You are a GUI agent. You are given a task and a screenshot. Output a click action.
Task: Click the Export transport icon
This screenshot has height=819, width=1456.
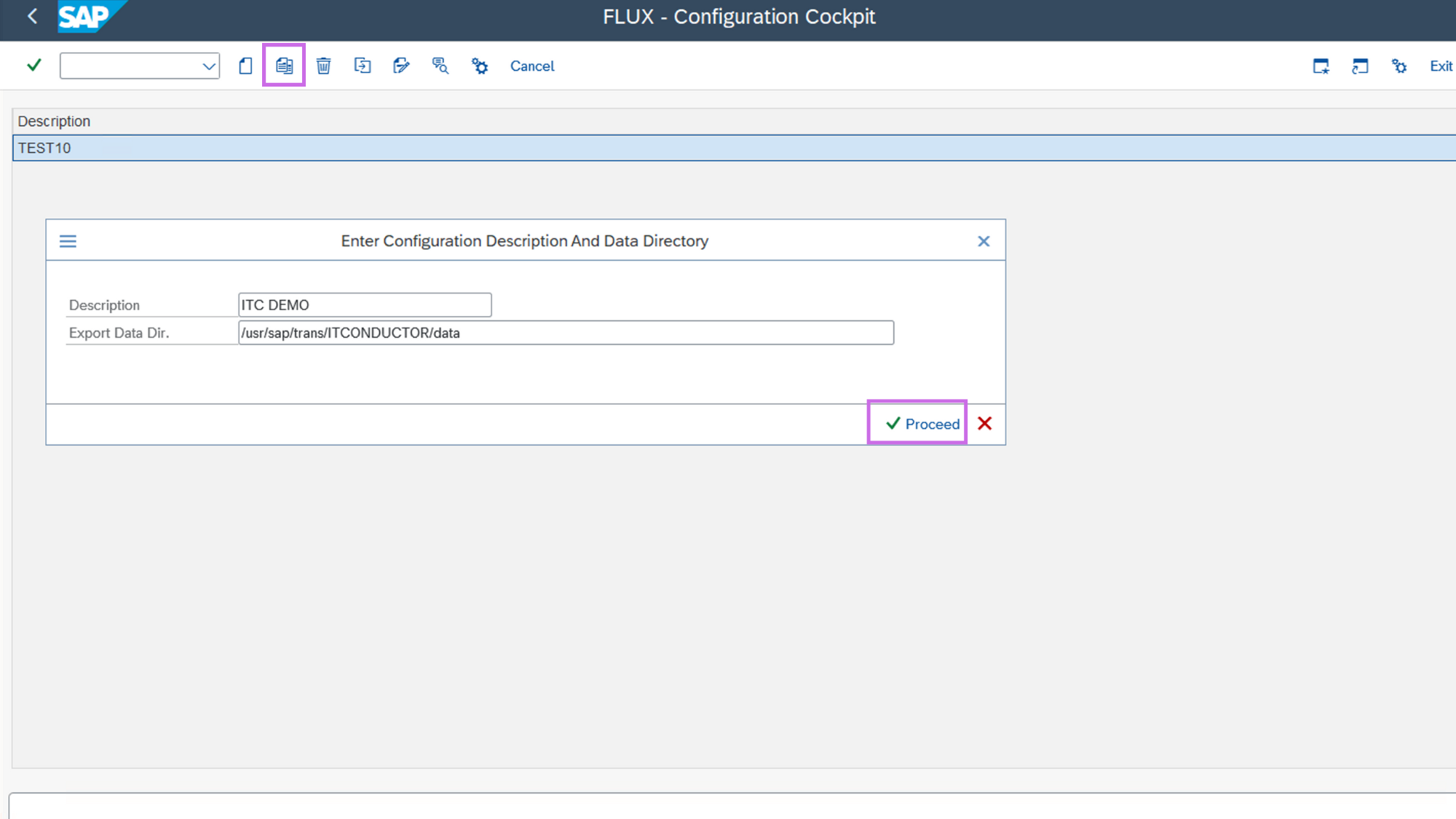(x=362, y=66)
